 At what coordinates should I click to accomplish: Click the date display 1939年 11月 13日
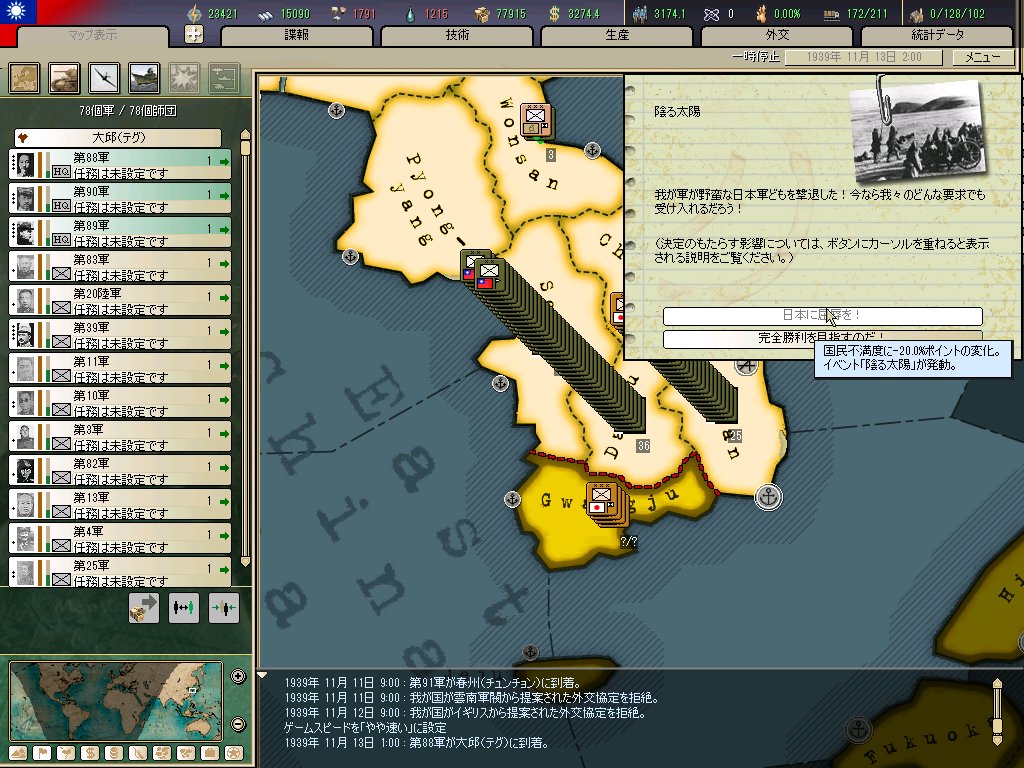(x=864, y=57)
